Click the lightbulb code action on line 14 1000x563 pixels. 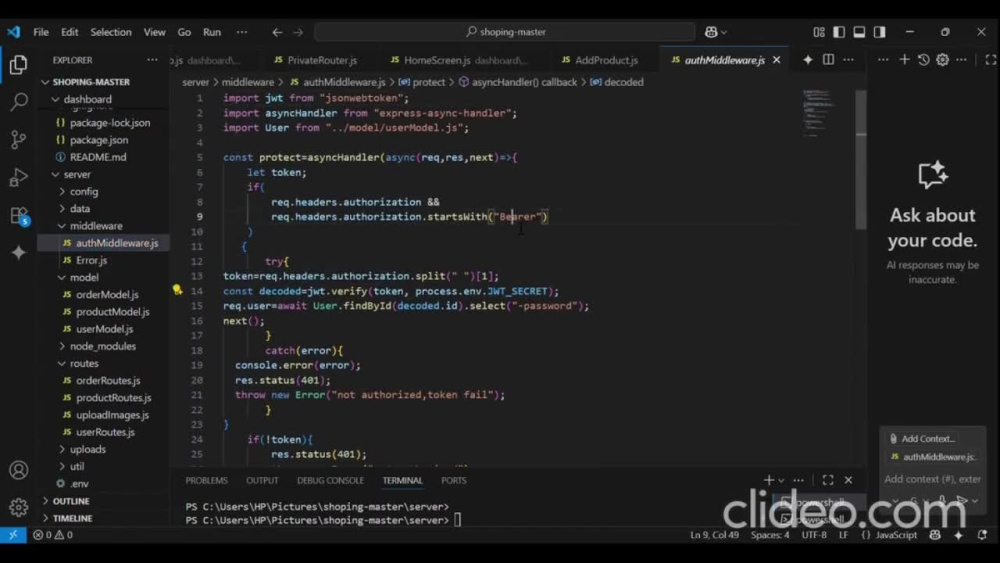point(177,290)
